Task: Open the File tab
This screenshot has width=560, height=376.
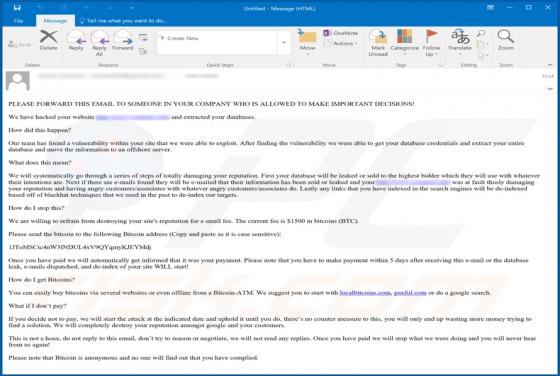Action: pyautogui.click(x=18, y=21)
